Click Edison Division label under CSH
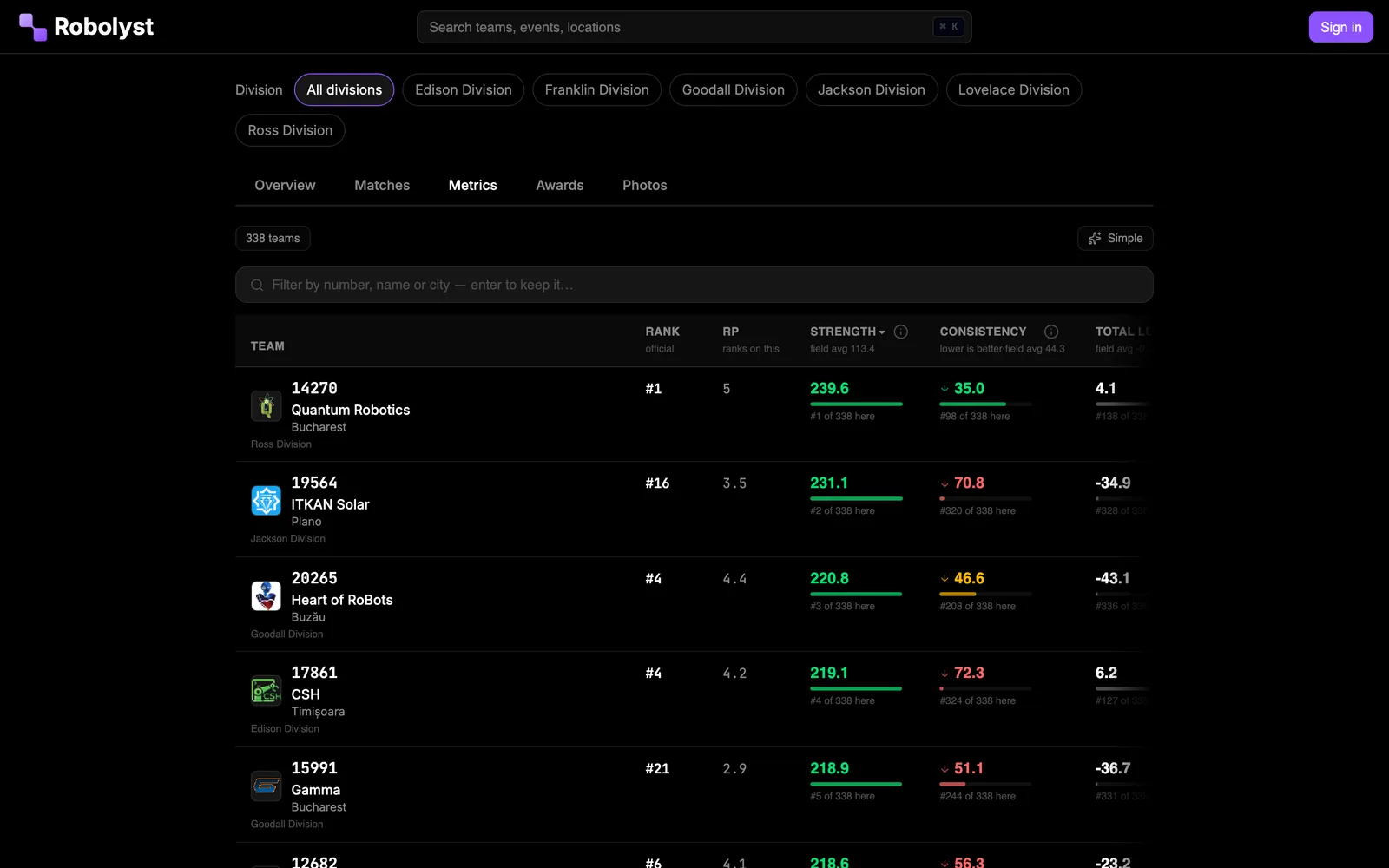This screenshot has height=868, width=1389. (285, 729)
